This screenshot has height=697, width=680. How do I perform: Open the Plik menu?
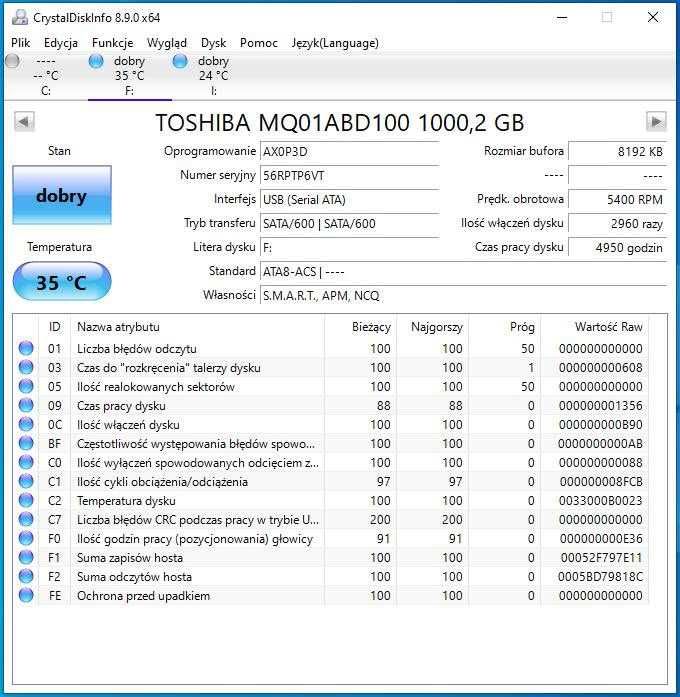click(20, 43)
